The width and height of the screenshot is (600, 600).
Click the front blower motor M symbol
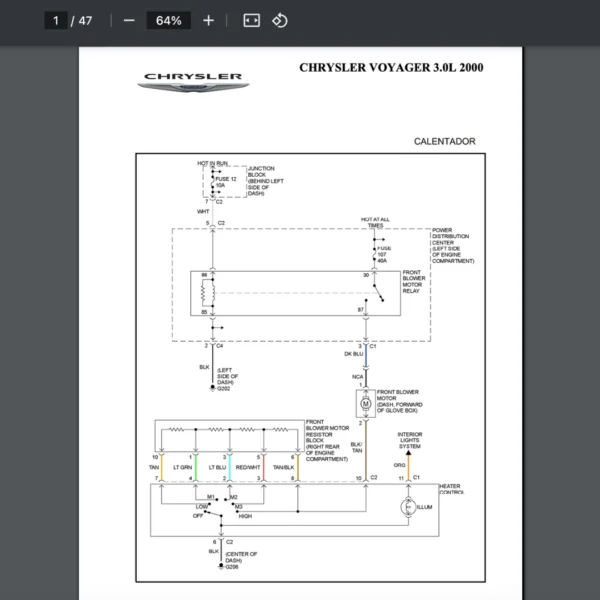point(365,403)
